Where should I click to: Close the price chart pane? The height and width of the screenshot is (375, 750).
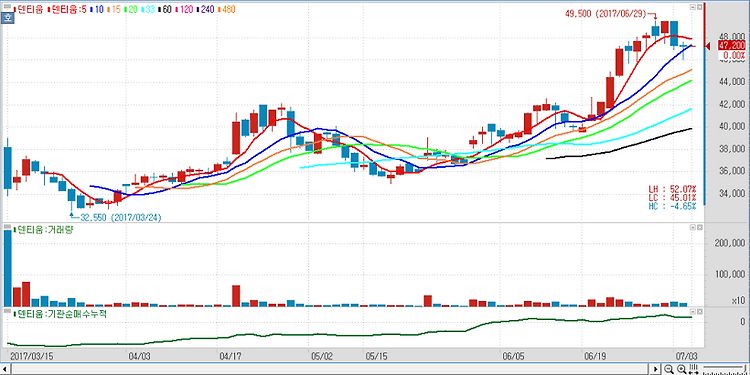pyautogui.click(x=699, y=7)
